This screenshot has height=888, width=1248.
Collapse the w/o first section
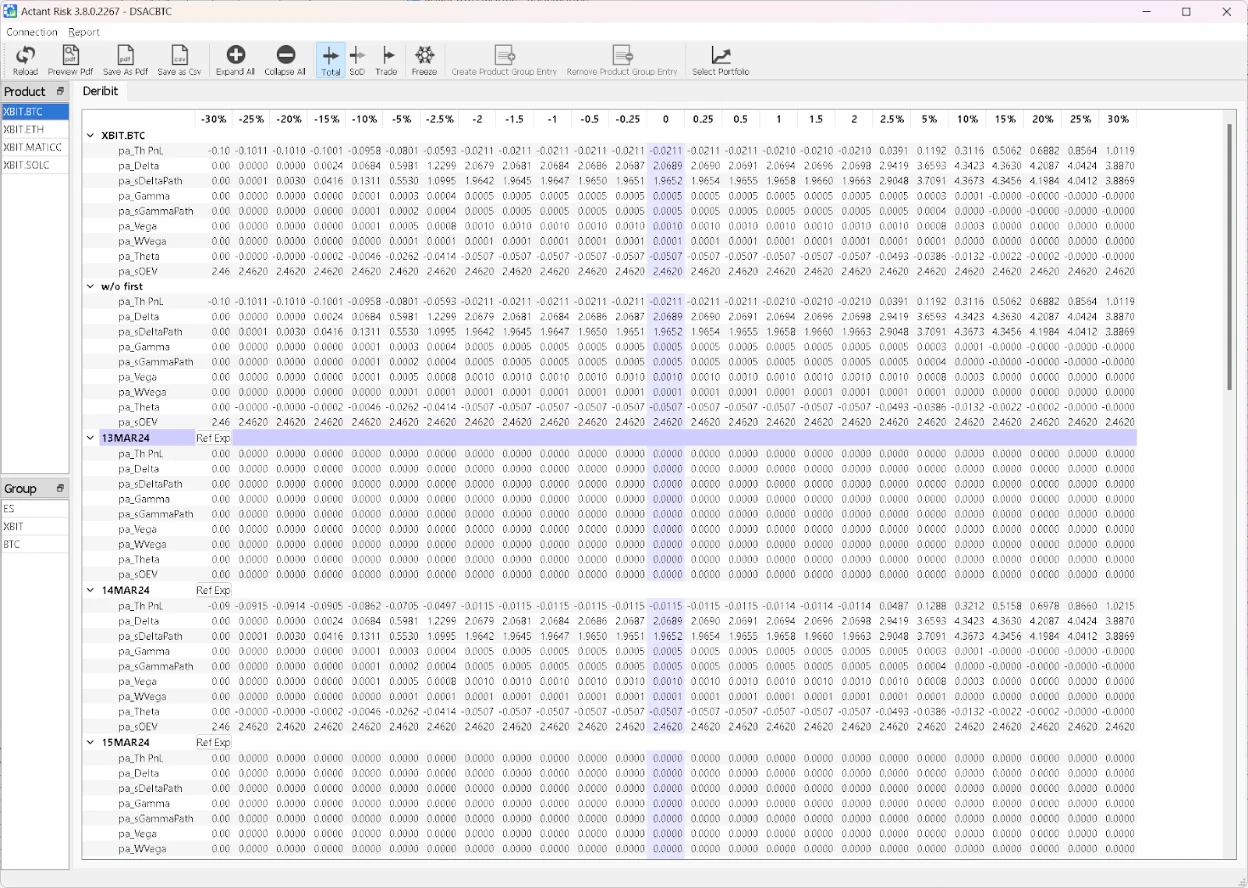coord(90,286)
